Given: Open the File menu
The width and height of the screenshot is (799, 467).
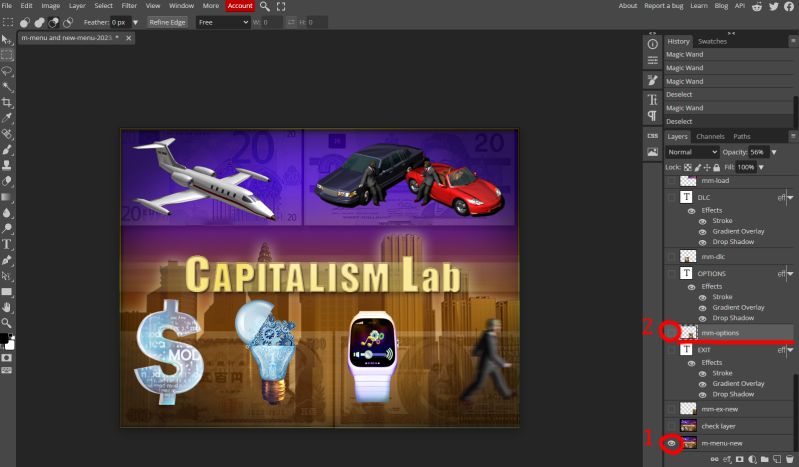Looking at the screenshot, I should [7, 6].
